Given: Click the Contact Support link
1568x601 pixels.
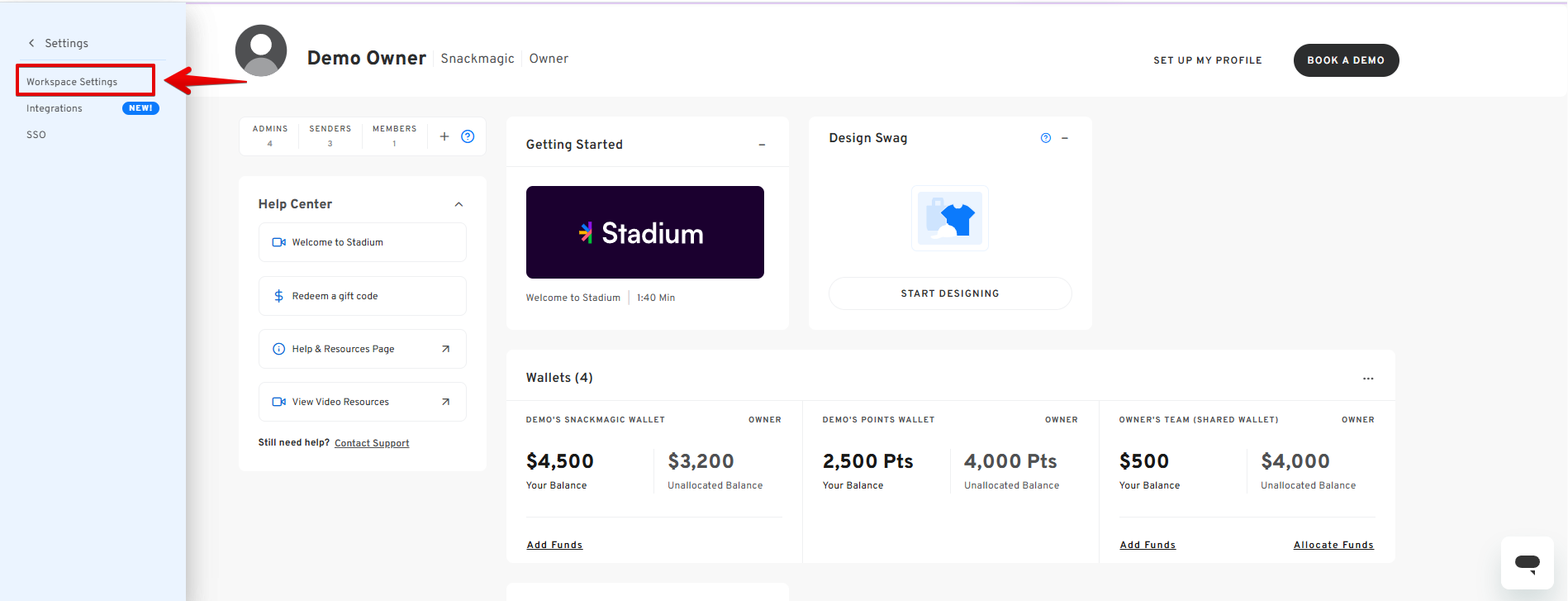Looking at the screenshot, I should tap(372, 443).
